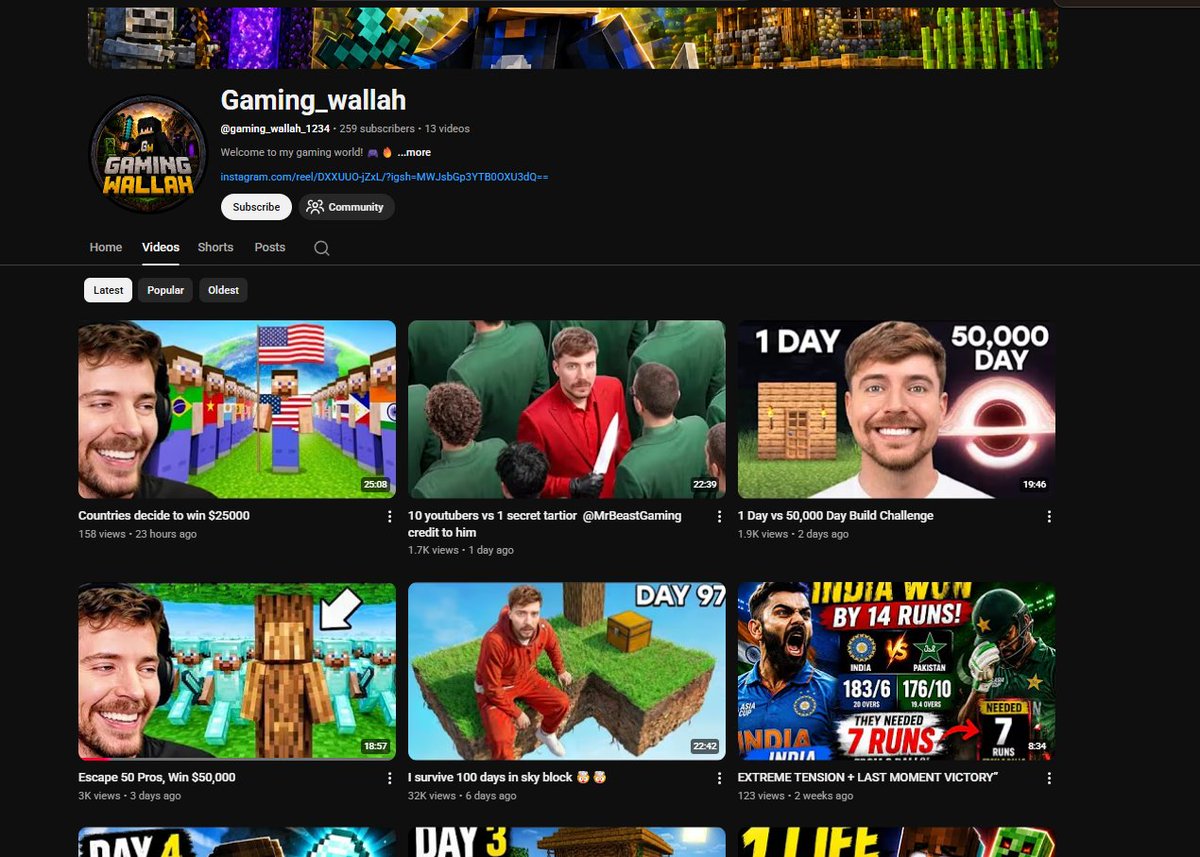
Task: Play the DAY 97 sky block thumbnail
Action: (567, 671)
